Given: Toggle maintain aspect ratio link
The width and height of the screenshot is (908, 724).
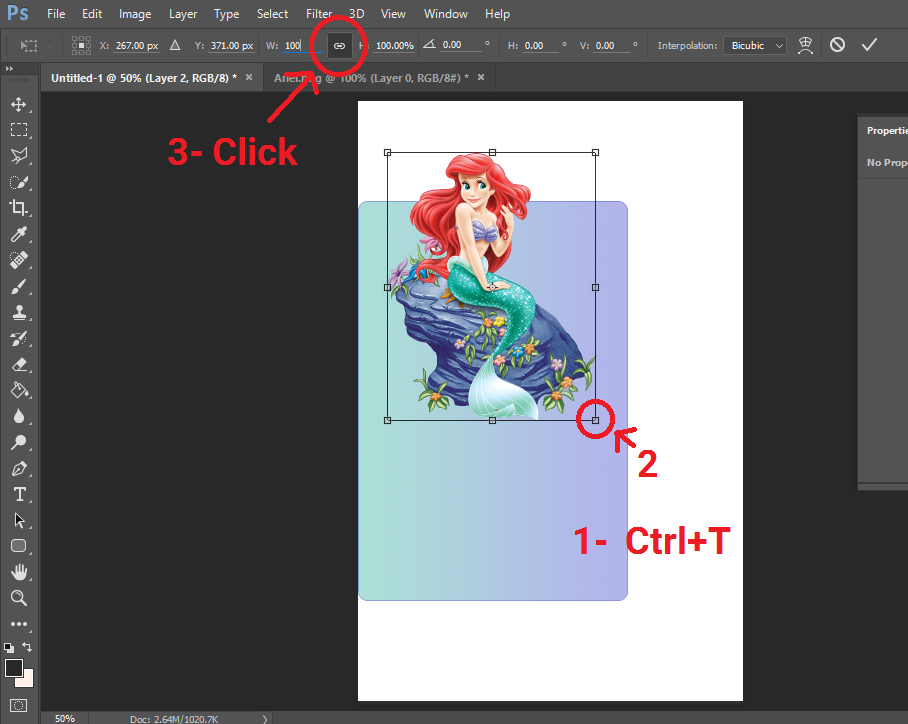Looking at the screenshot, I should tap(339, 45).
